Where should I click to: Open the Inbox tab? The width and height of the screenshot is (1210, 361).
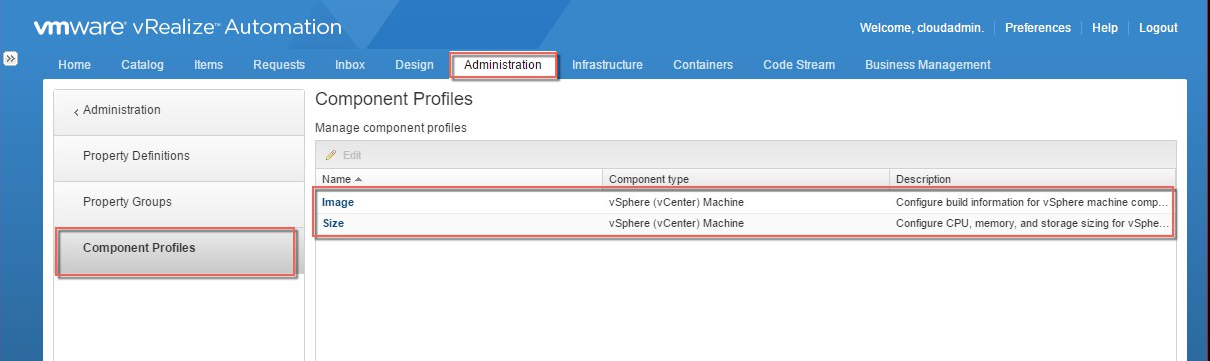(350, 65)
